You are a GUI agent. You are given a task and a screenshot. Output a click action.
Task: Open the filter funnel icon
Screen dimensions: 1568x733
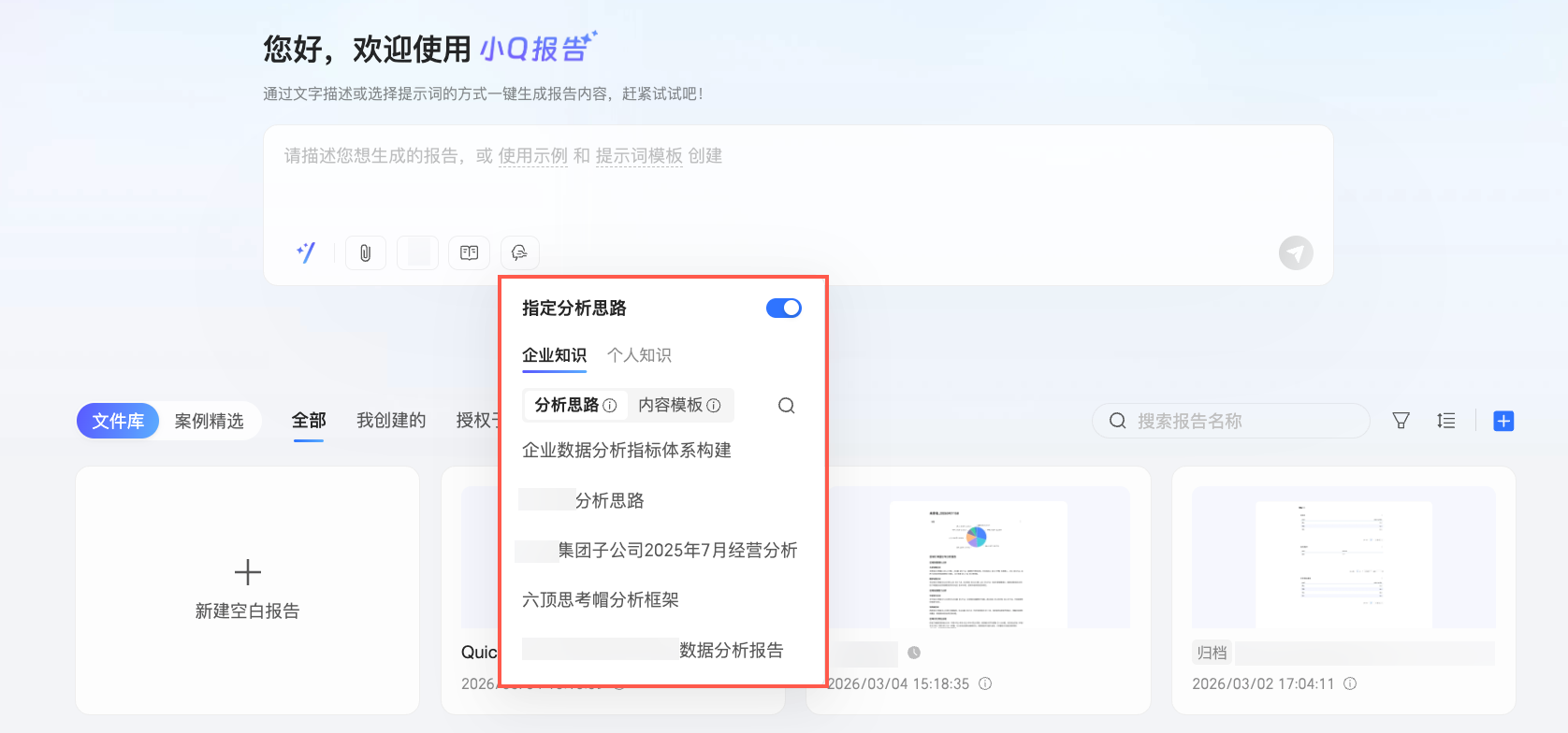point(1401,421)
